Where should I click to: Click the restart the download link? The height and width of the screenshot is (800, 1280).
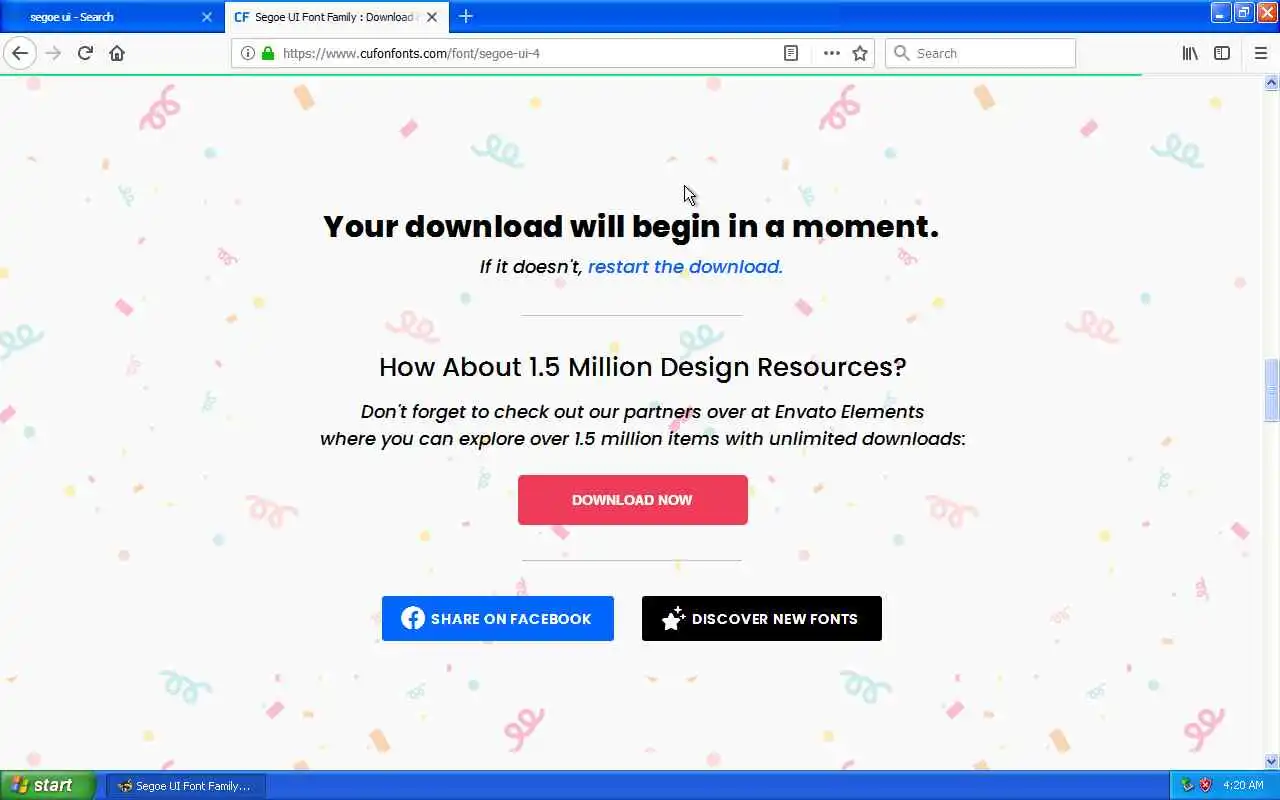[x=685, y=267]
